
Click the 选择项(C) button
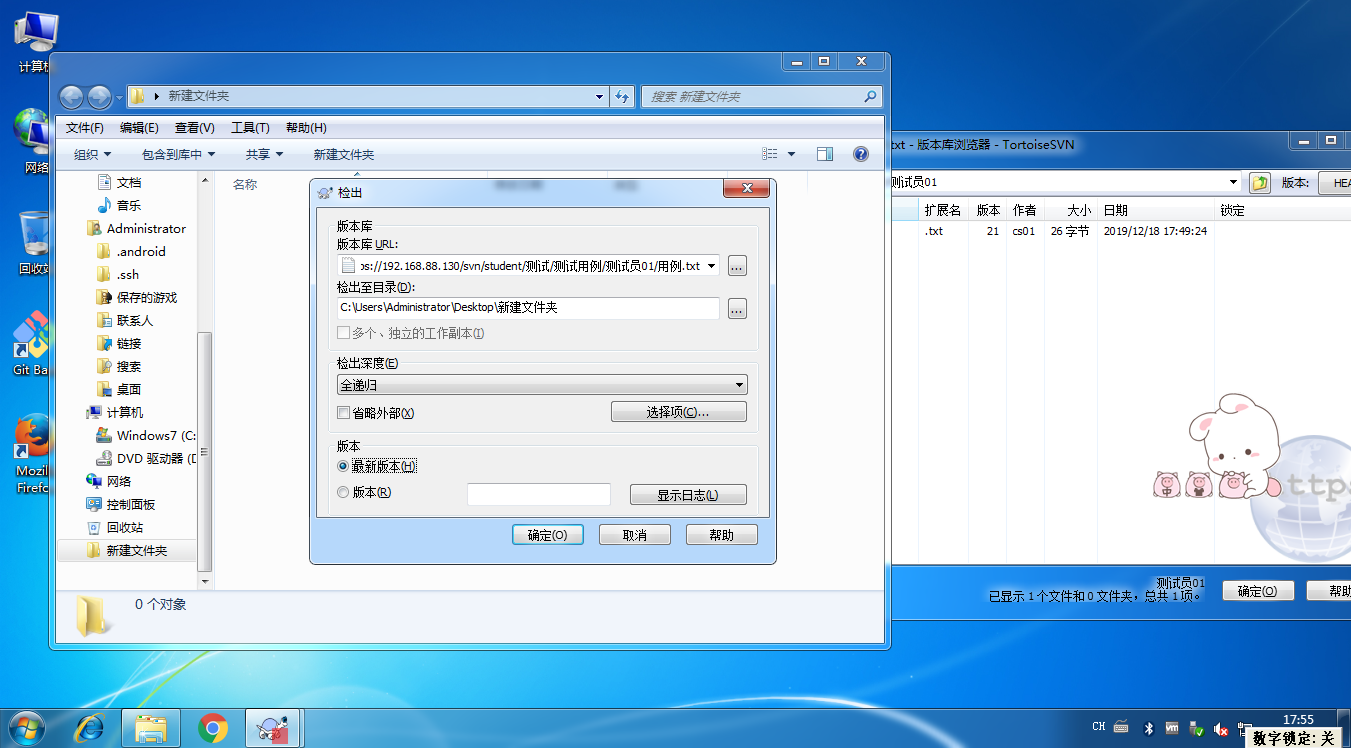click(x=678, y=411)
